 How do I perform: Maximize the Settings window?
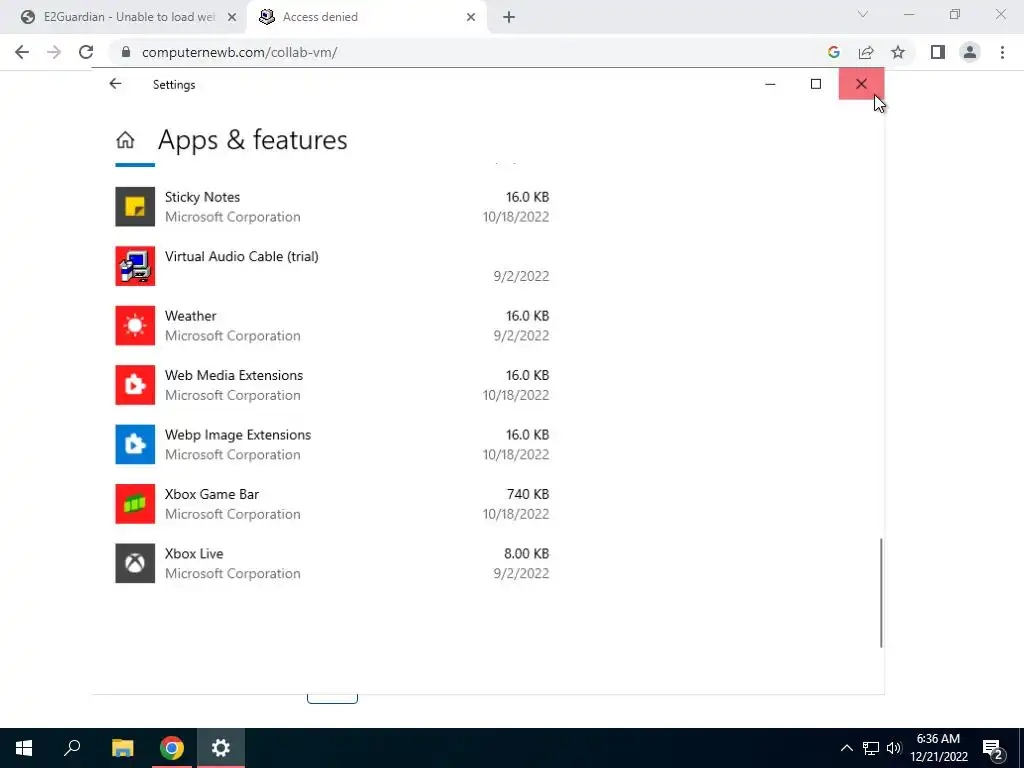pyautogui.click(x=816, y=84)
